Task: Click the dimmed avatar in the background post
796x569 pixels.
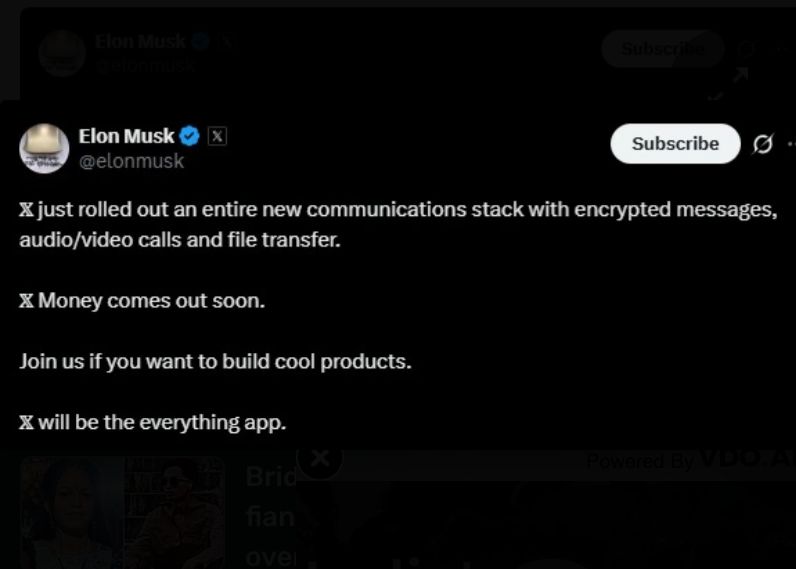Action: 62,52
